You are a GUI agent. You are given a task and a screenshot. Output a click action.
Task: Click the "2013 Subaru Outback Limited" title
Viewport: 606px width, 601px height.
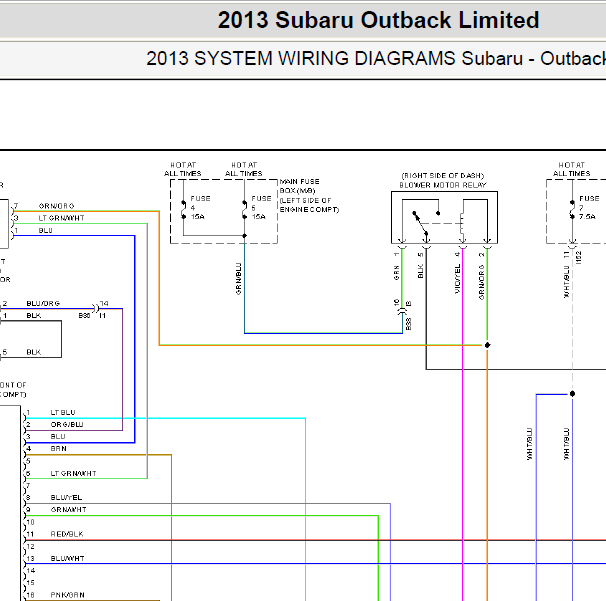[x=378, y=20]
